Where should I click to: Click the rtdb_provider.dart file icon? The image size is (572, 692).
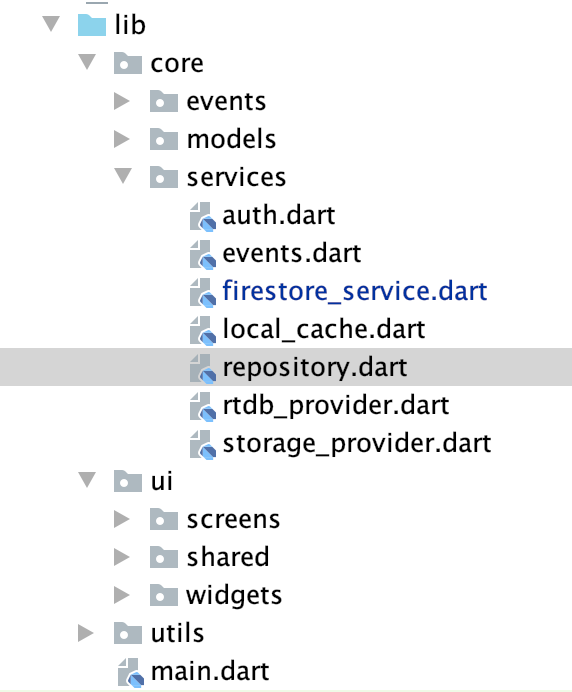pyautogui.click(x=203, y=406)
